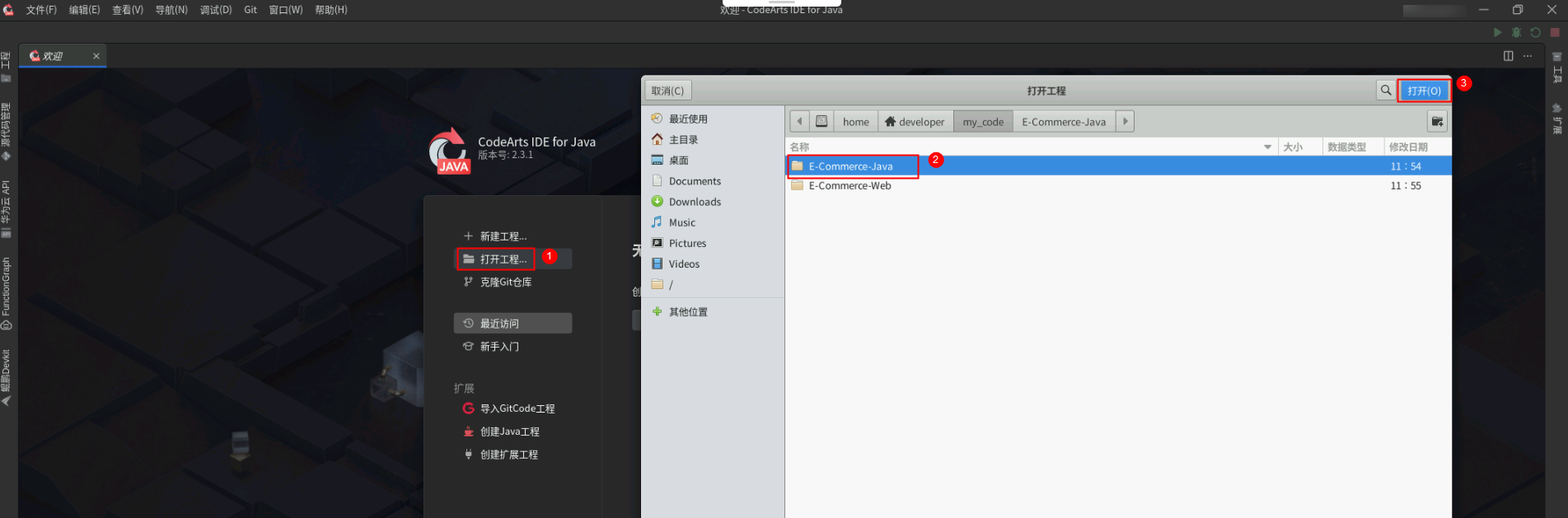1568x518 pixels.
Task: Select the E-Commerce-Java folder row
Action: (1118, 166)
